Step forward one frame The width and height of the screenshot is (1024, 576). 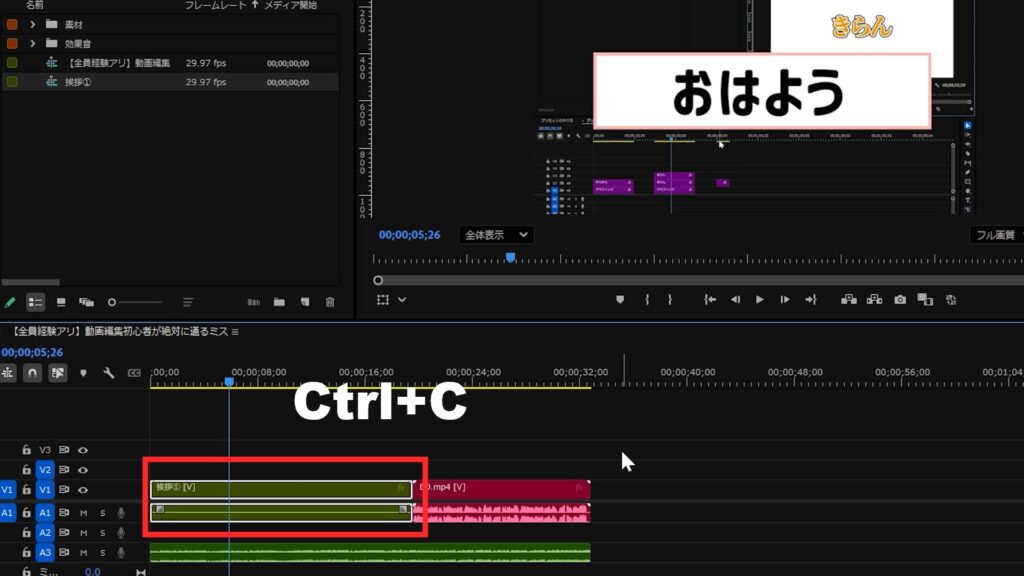click(x=785, y=300)
